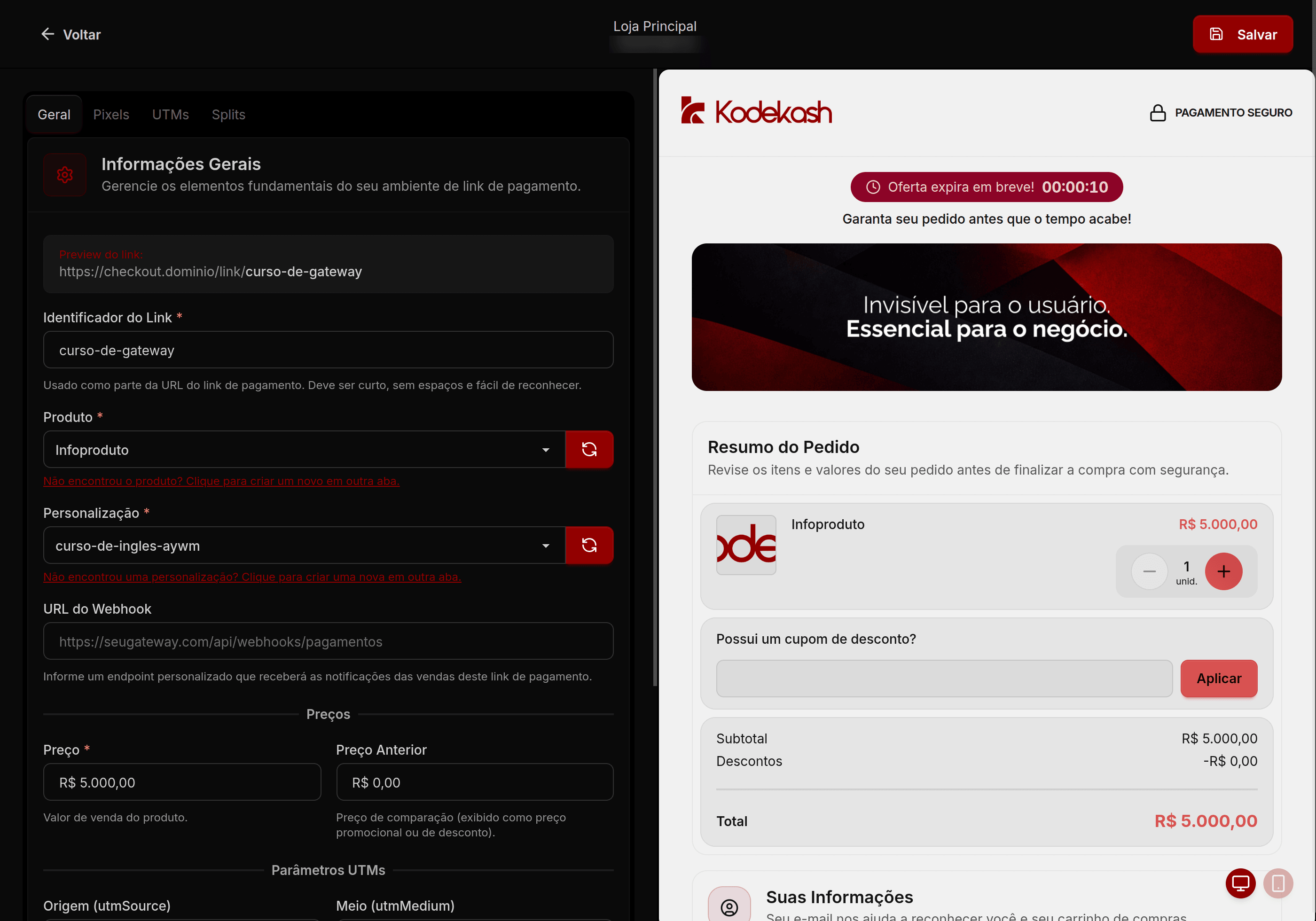Click the discount coupon input field
The width and height of the screenshot is (1316, 921).
(x=944, y=678)
